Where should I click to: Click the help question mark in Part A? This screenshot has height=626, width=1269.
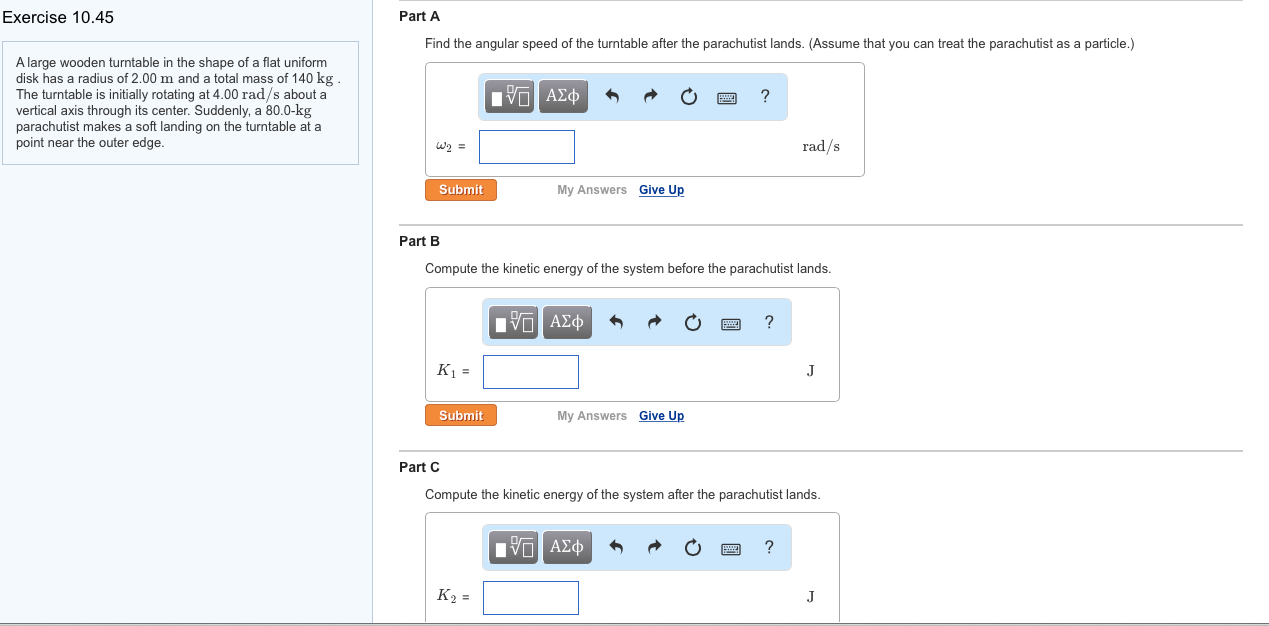[765, 97]
